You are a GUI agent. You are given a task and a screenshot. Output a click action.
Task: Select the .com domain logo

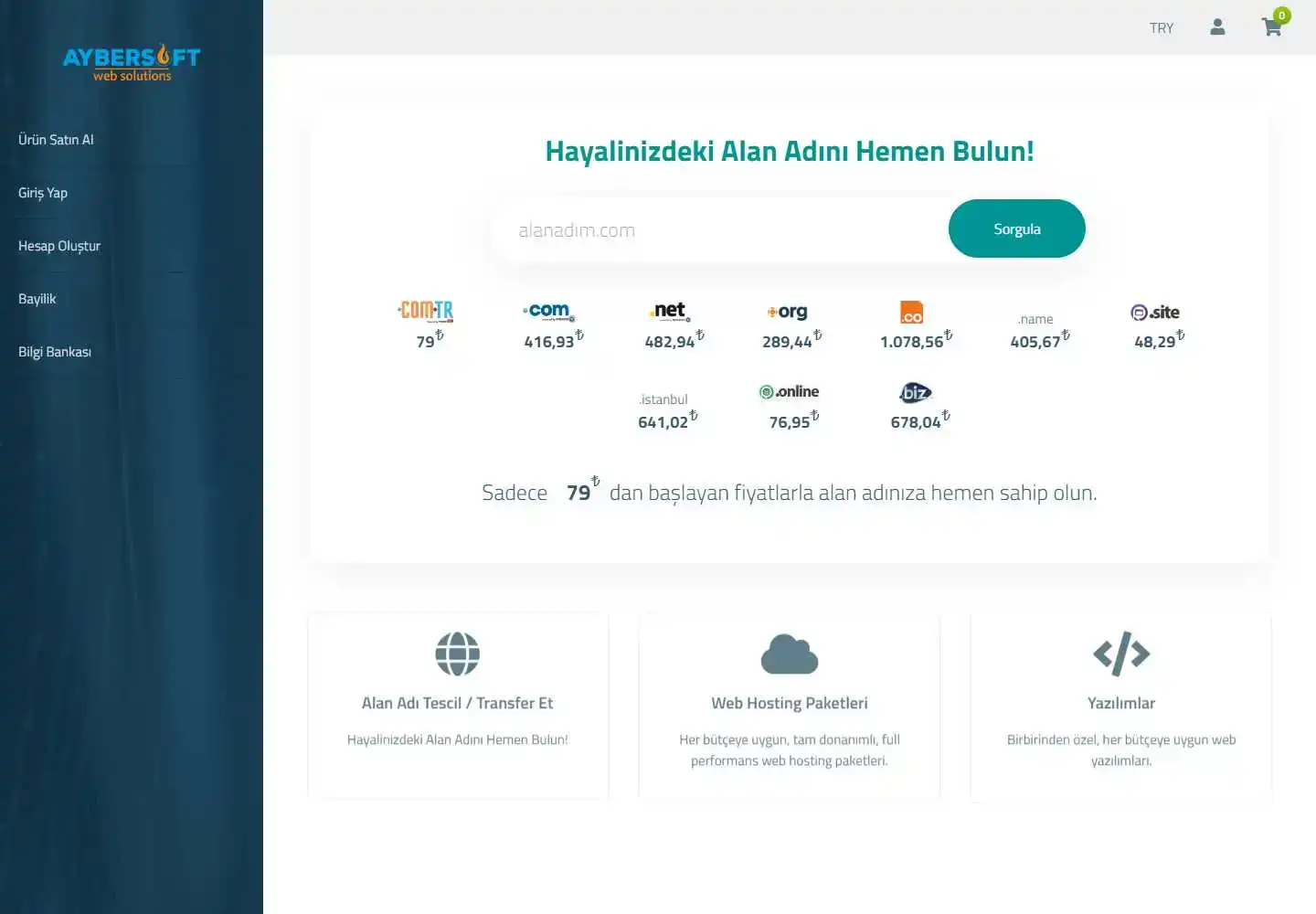[548, 311]
